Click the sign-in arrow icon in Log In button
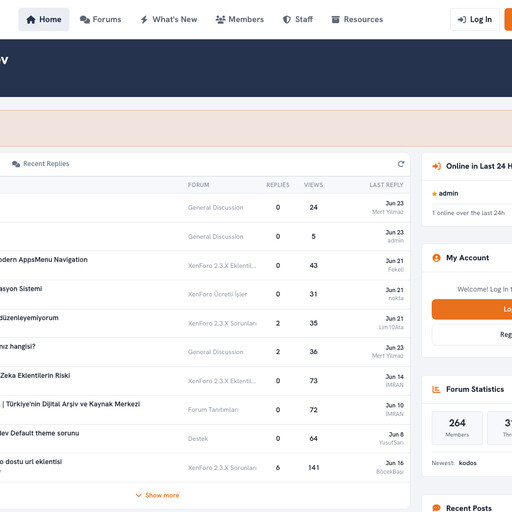This screenshot has width=512, height=512. [x=462, y=20]
